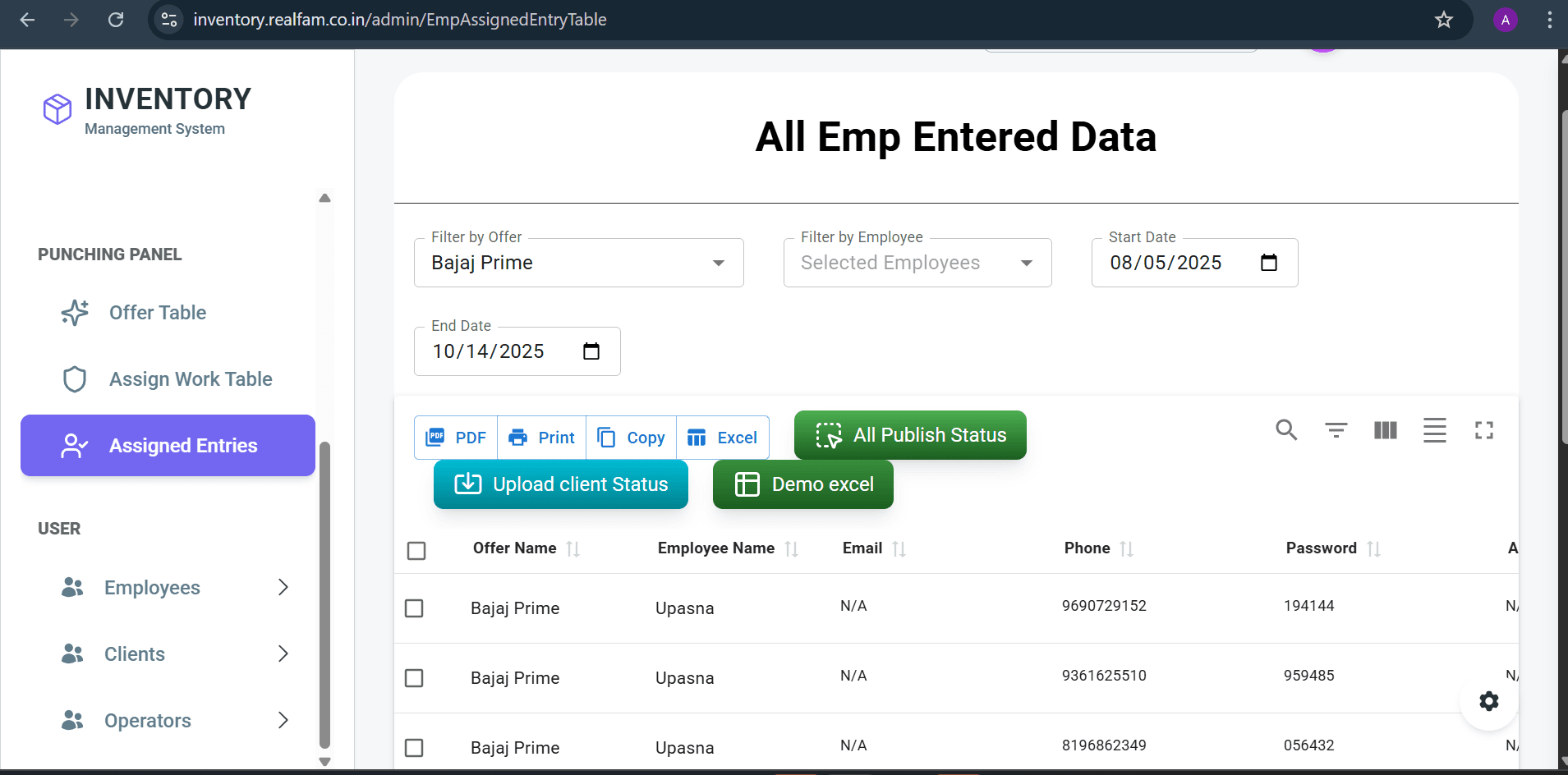Screen dimensions: 1568x775
Task: Check the second Upasna entry checkbox
Action: [x=415, y=678]
